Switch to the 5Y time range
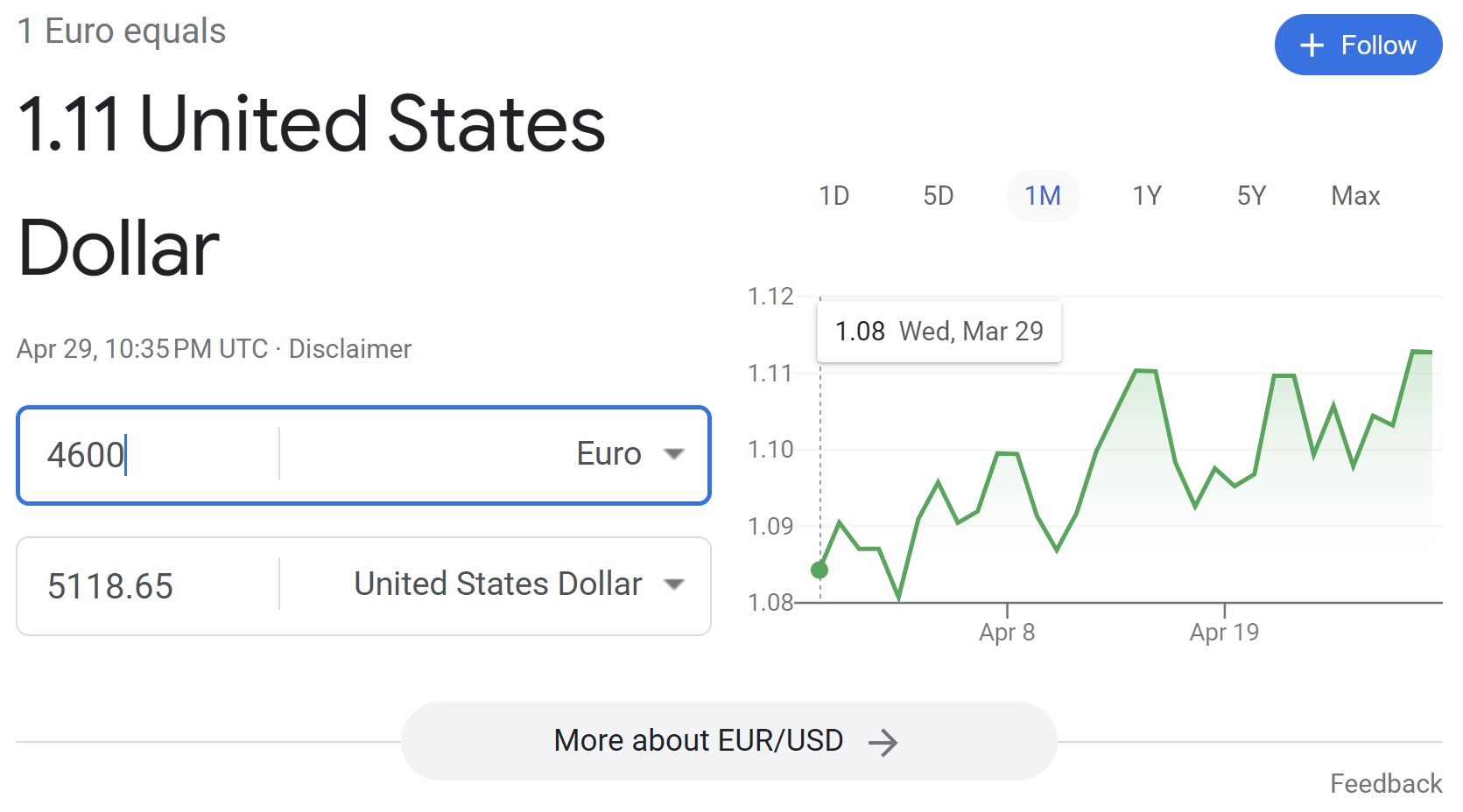1463x812 pixels. (x=1251, y=196)
